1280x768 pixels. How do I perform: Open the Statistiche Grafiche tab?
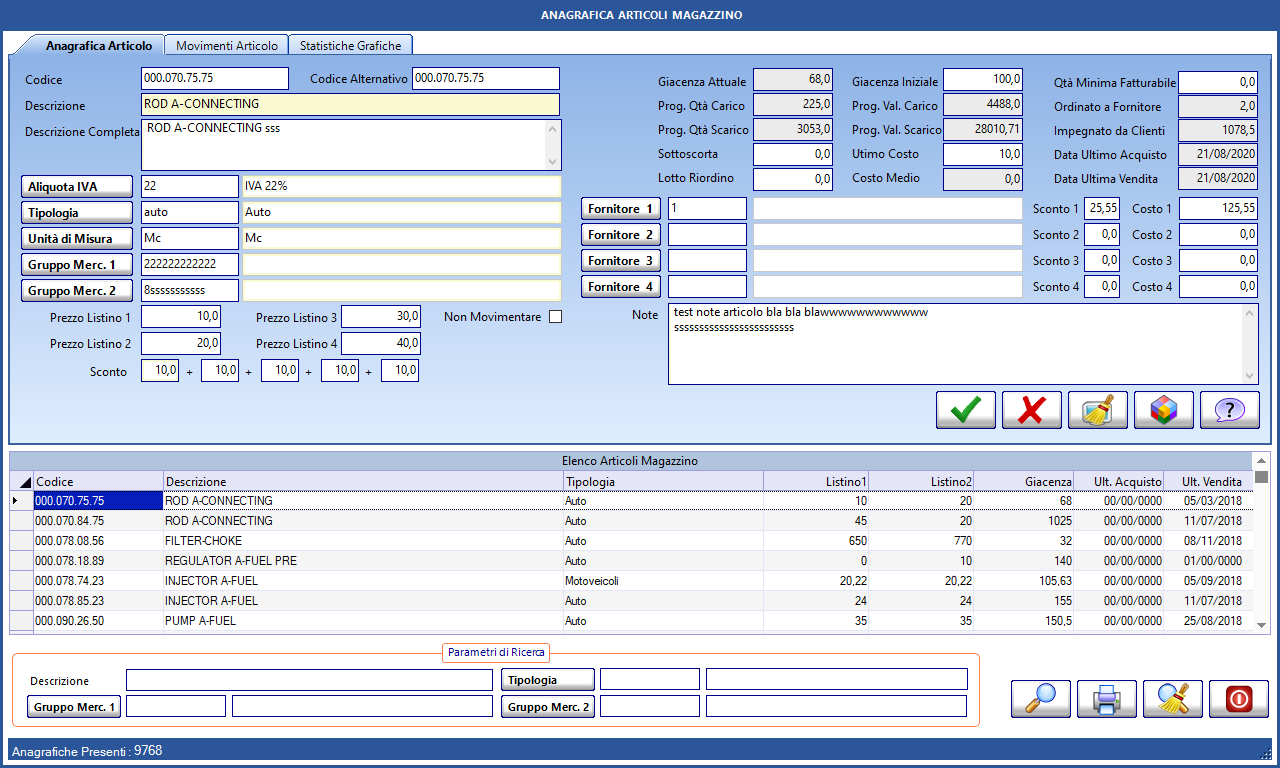[350, 45]
